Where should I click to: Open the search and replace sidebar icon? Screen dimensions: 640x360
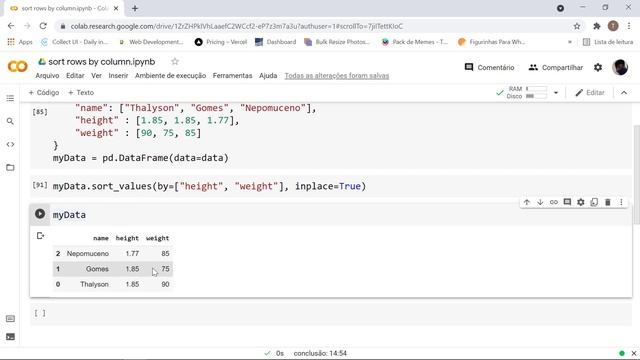10,121
